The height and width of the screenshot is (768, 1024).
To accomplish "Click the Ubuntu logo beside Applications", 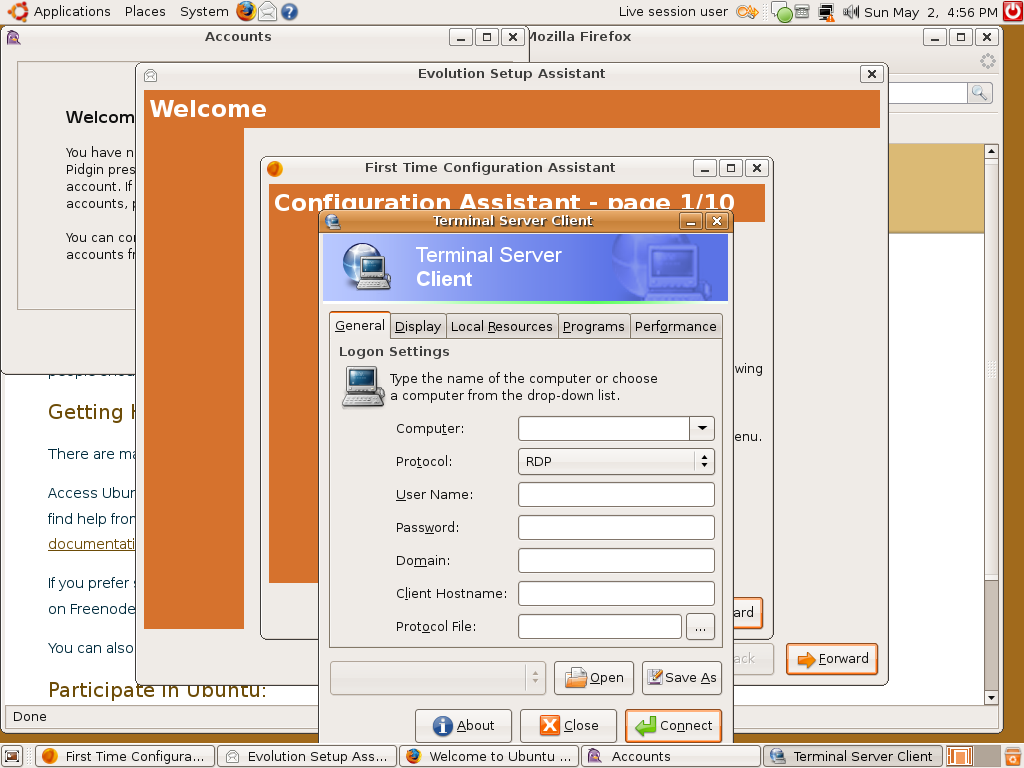I will [x=18, y=11].
